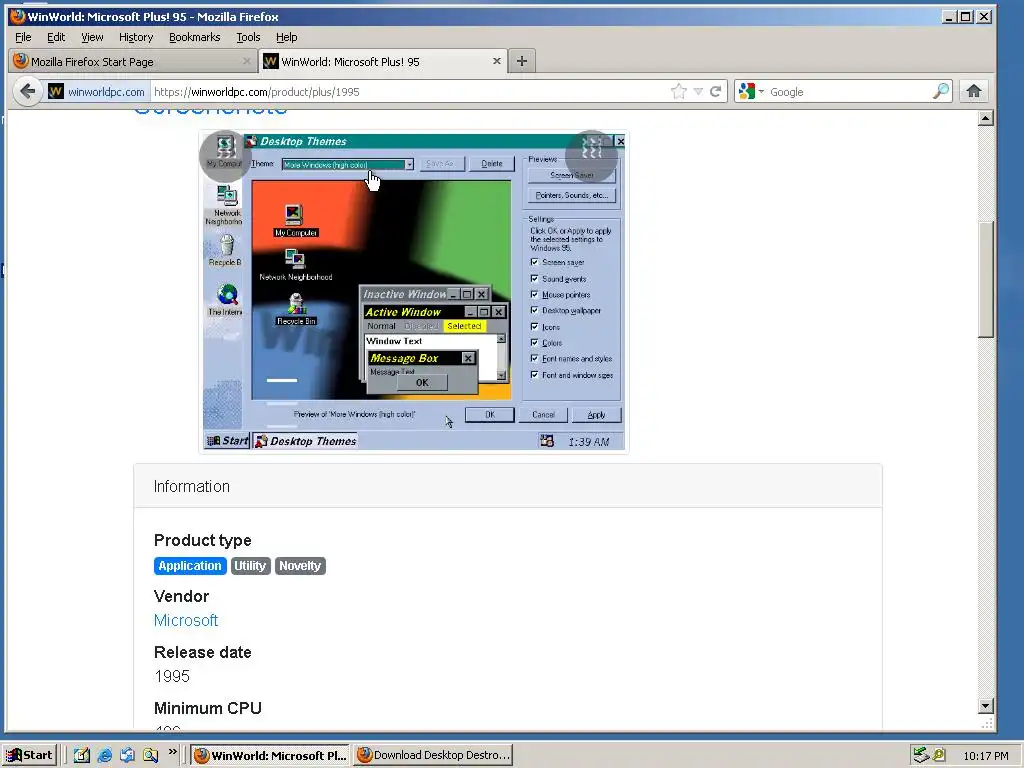Click the key icon in the system tray
Screen dimensions: 1024x768
(938, 755)
